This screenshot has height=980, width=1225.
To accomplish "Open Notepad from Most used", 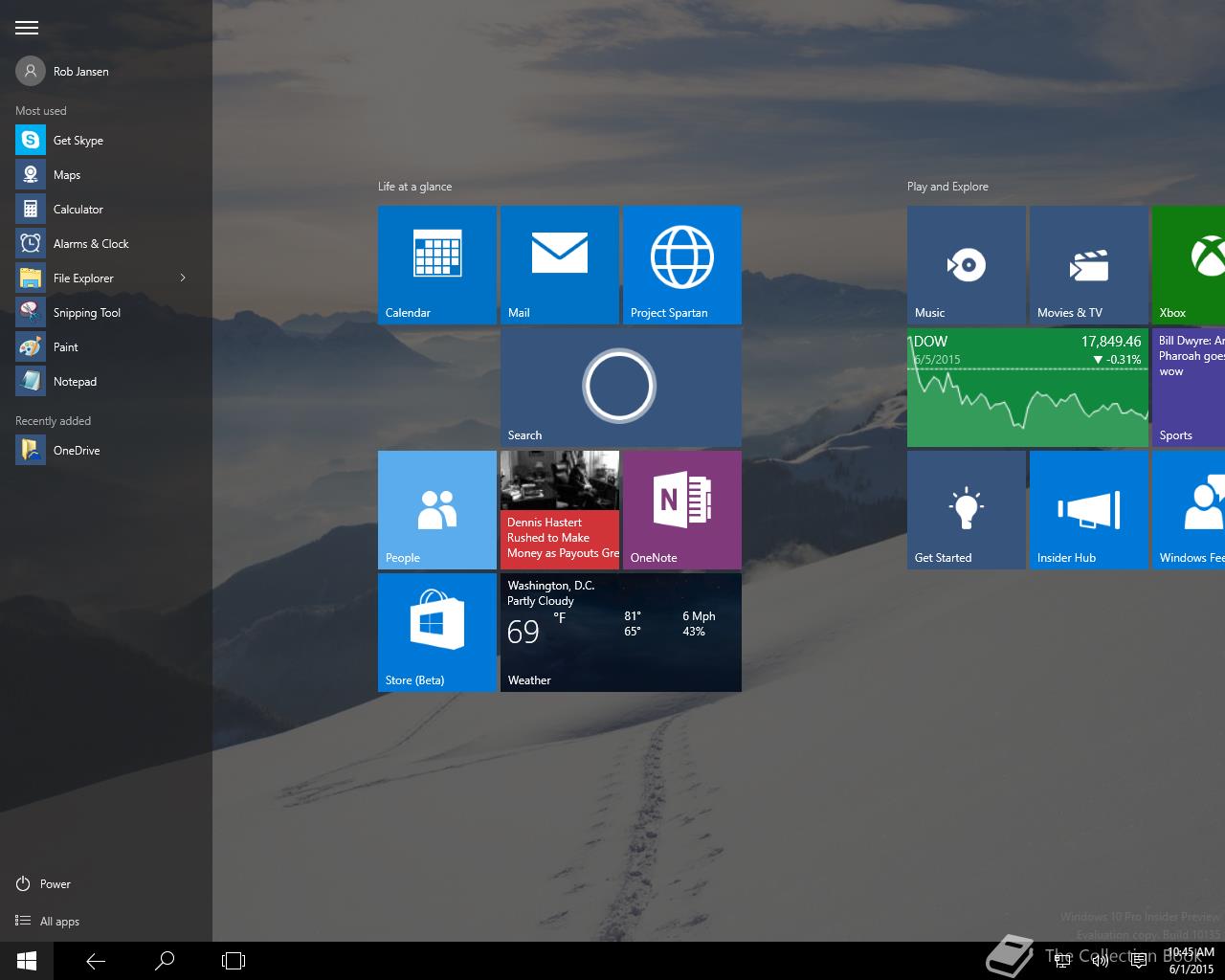I will (105, 381).
